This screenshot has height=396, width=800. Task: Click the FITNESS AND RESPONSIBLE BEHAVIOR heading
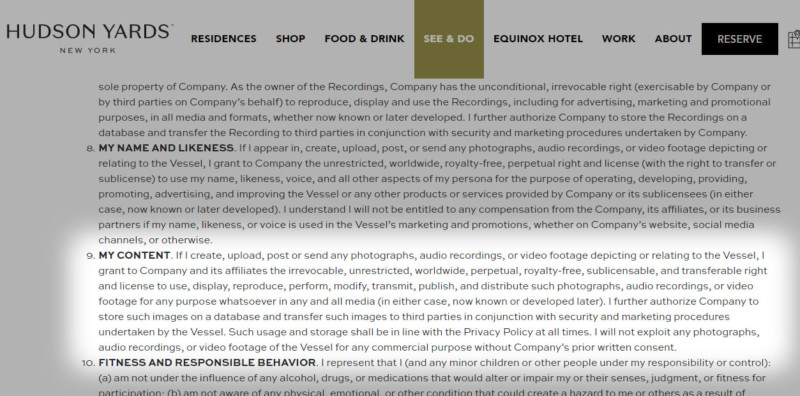[x=207, y=363]
